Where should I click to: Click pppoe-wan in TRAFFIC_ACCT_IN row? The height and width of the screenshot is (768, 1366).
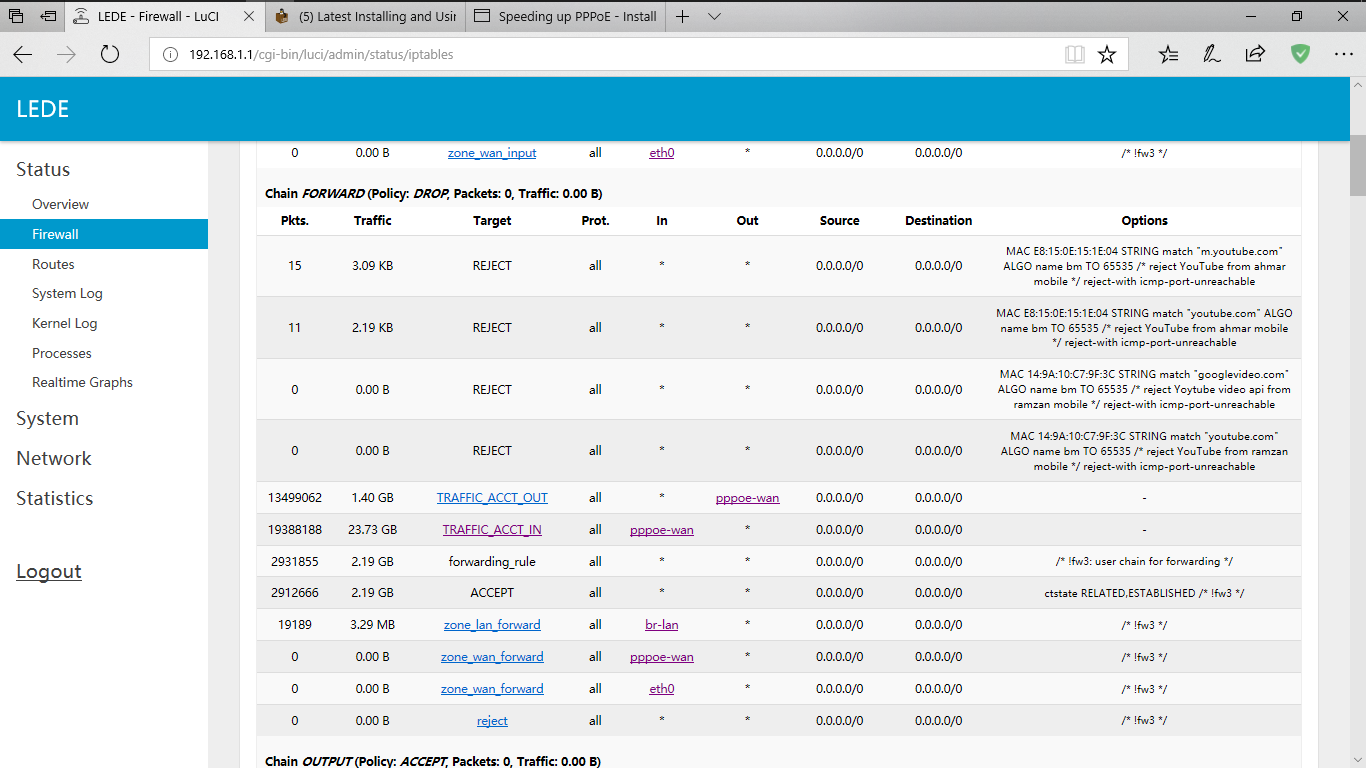pos(661,529)
